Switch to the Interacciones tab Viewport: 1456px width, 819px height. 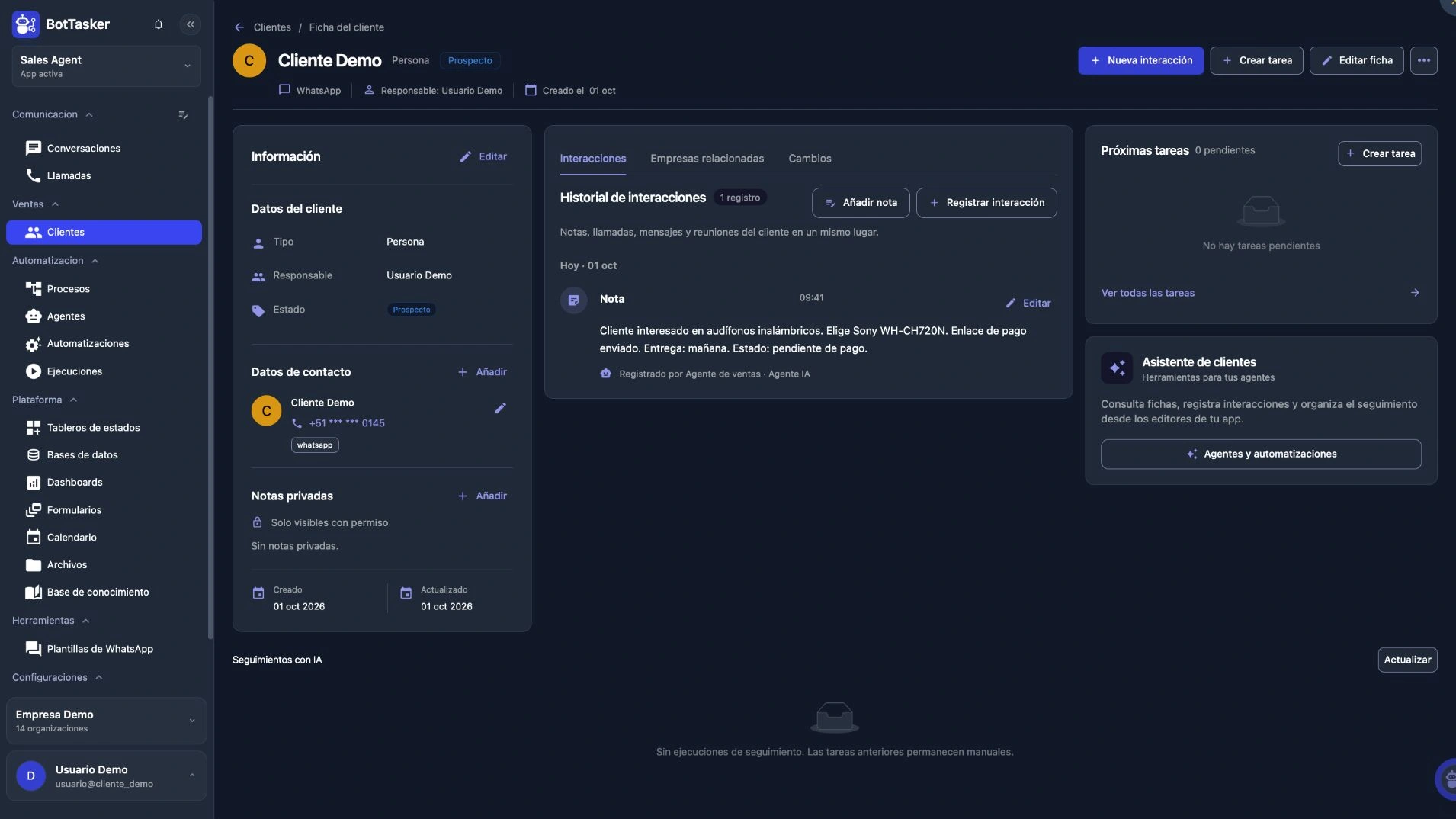(593, 159)
